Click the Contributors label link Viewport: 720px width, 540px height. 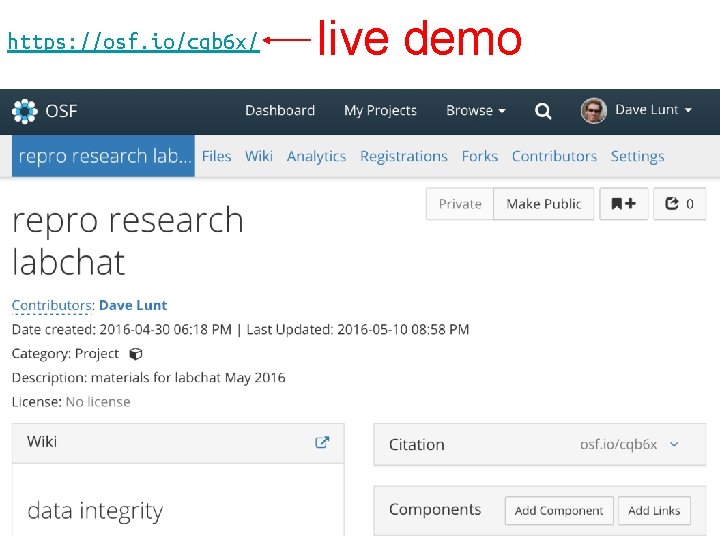(x=53, y=305)
